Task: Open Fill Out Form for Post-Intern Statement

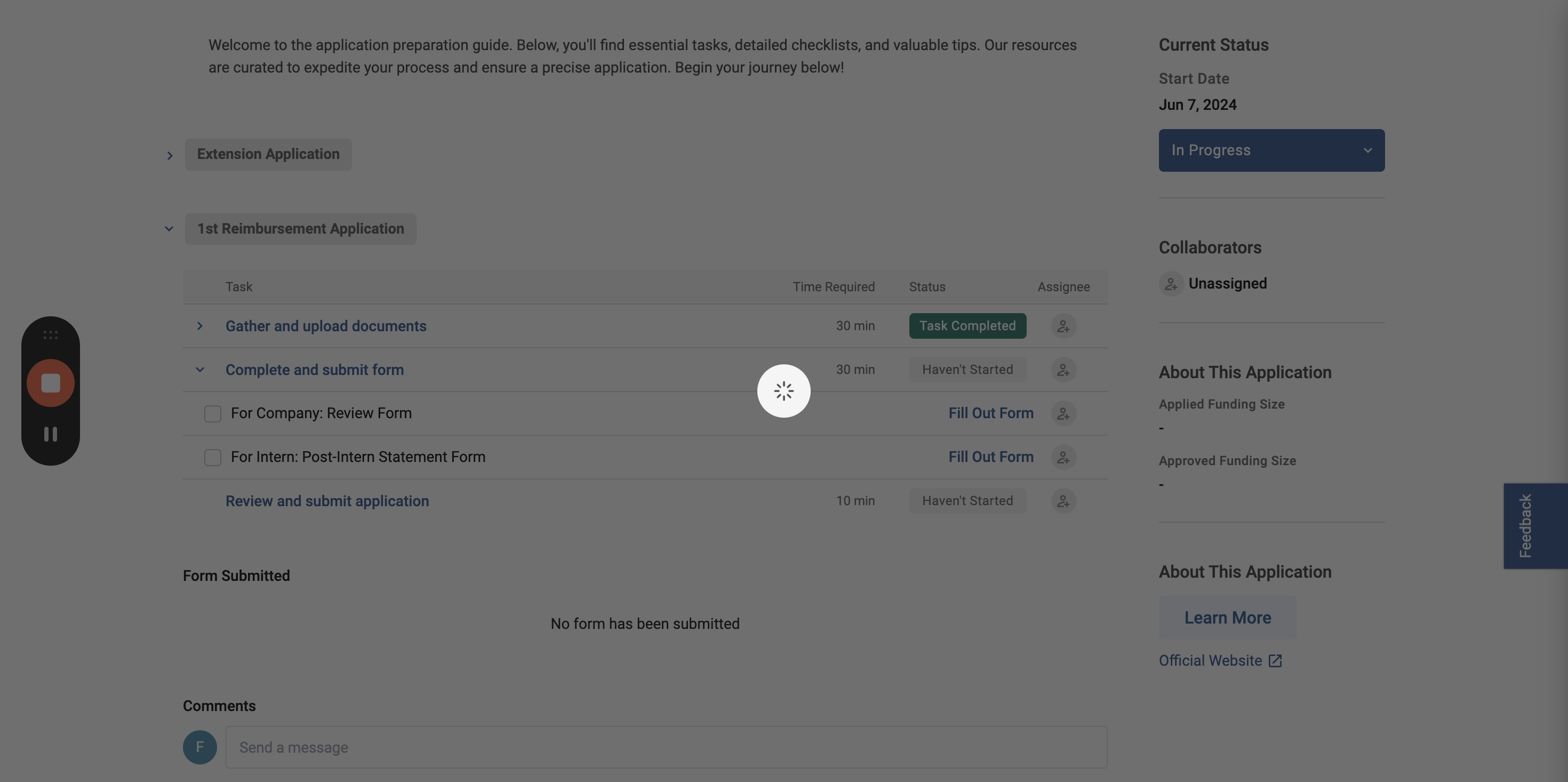Action: point(991,457)
